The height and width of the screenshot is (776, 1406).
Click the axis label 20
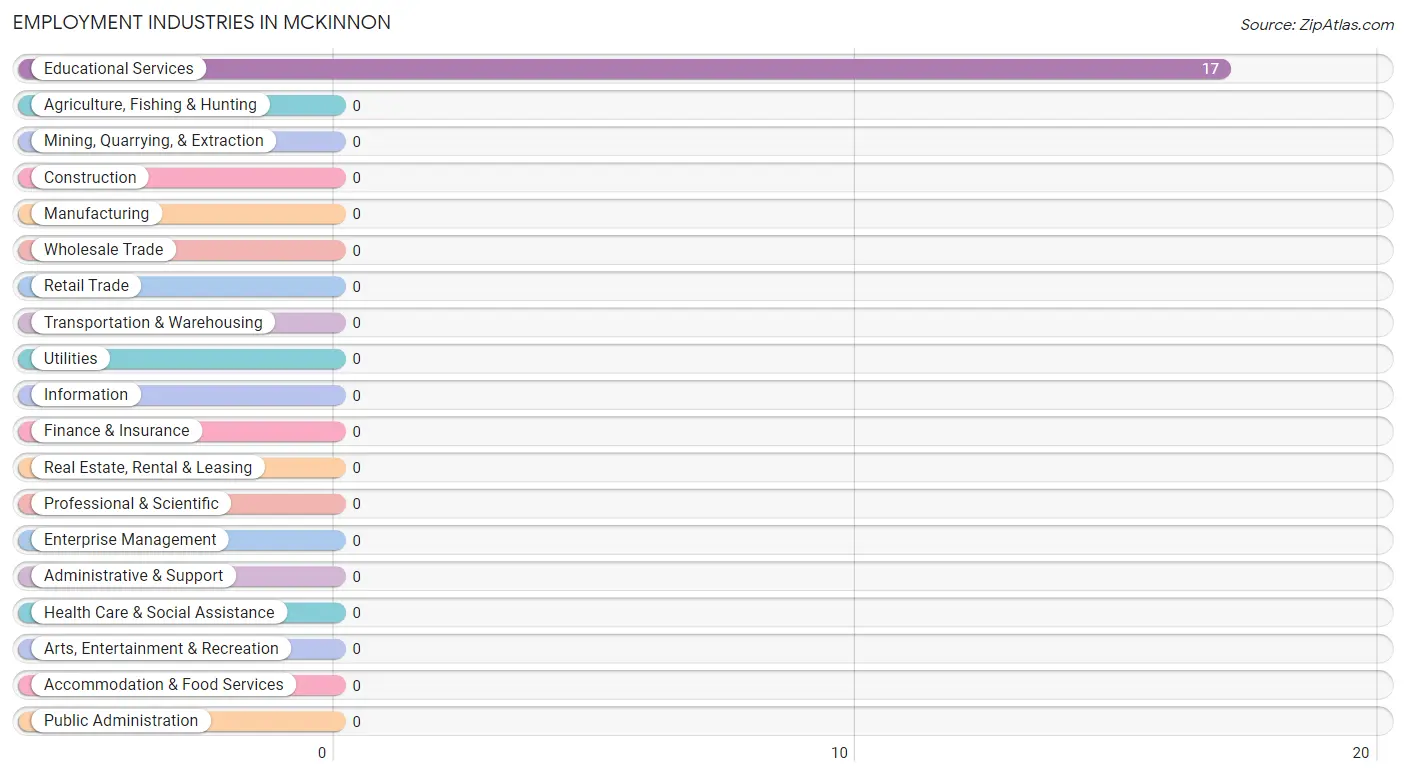pos(1361,753)
